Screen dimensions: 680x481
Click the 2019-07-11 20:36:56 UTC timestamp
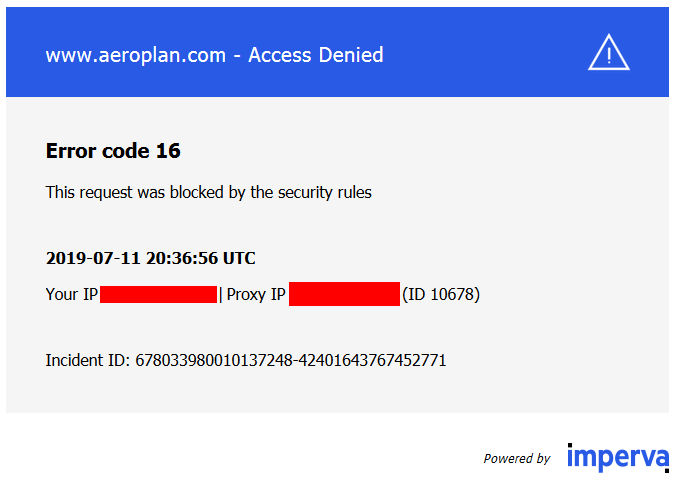pyautogui.click(x=150, y=258)
